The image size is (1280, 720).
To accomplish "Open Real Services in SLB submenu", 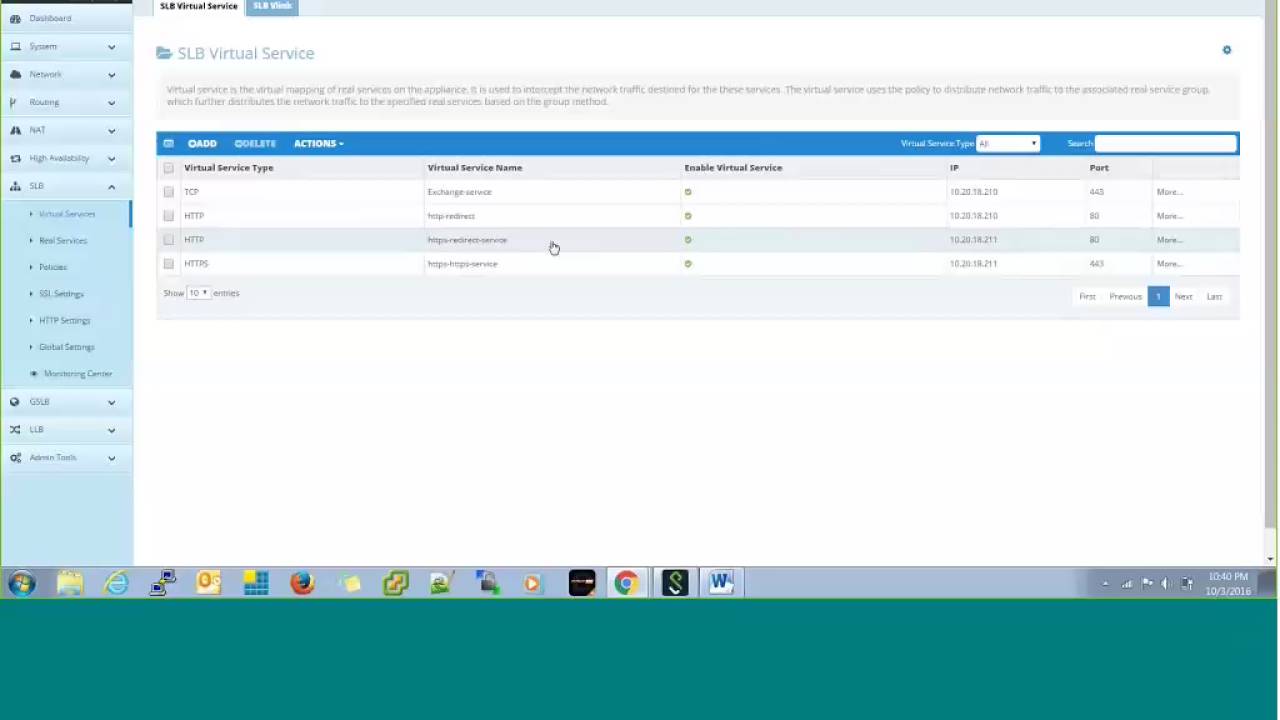I will tap(63, 240).
